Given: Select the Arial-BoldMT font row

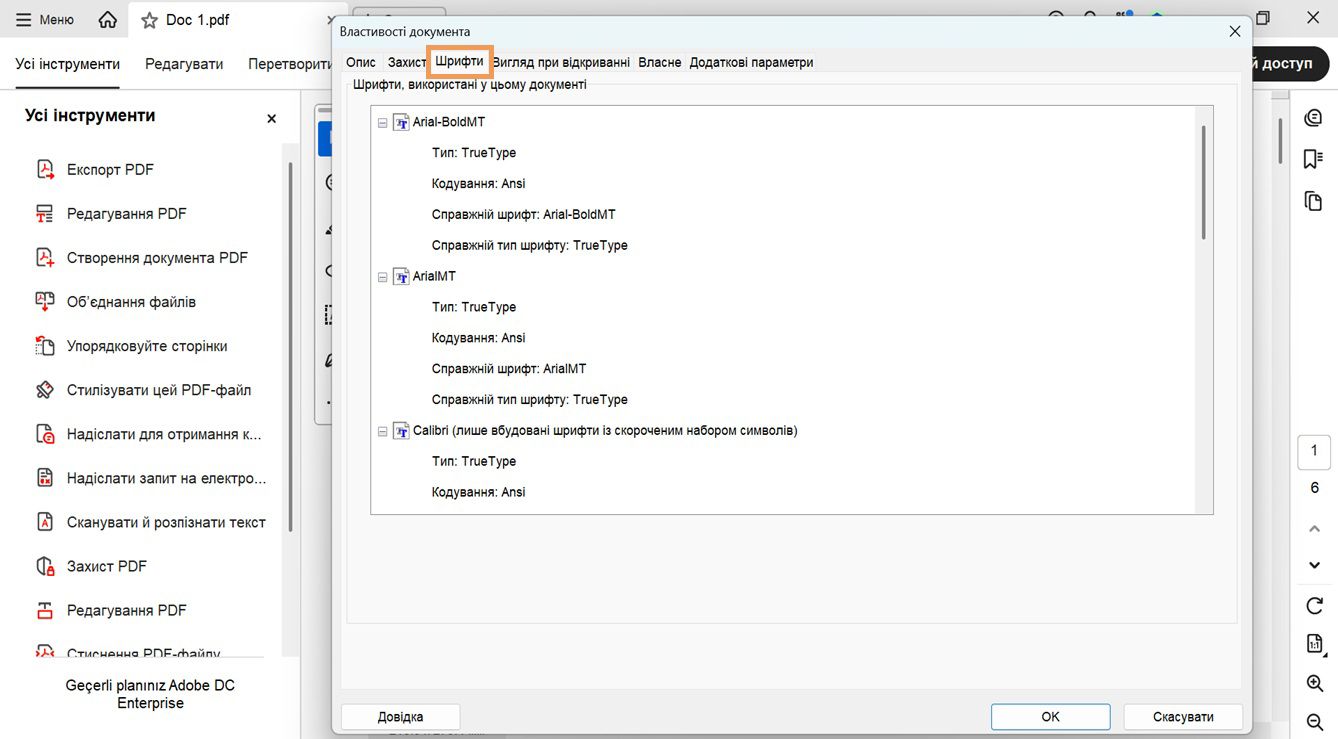Looking at the screenshot, I should pos(449,122).
